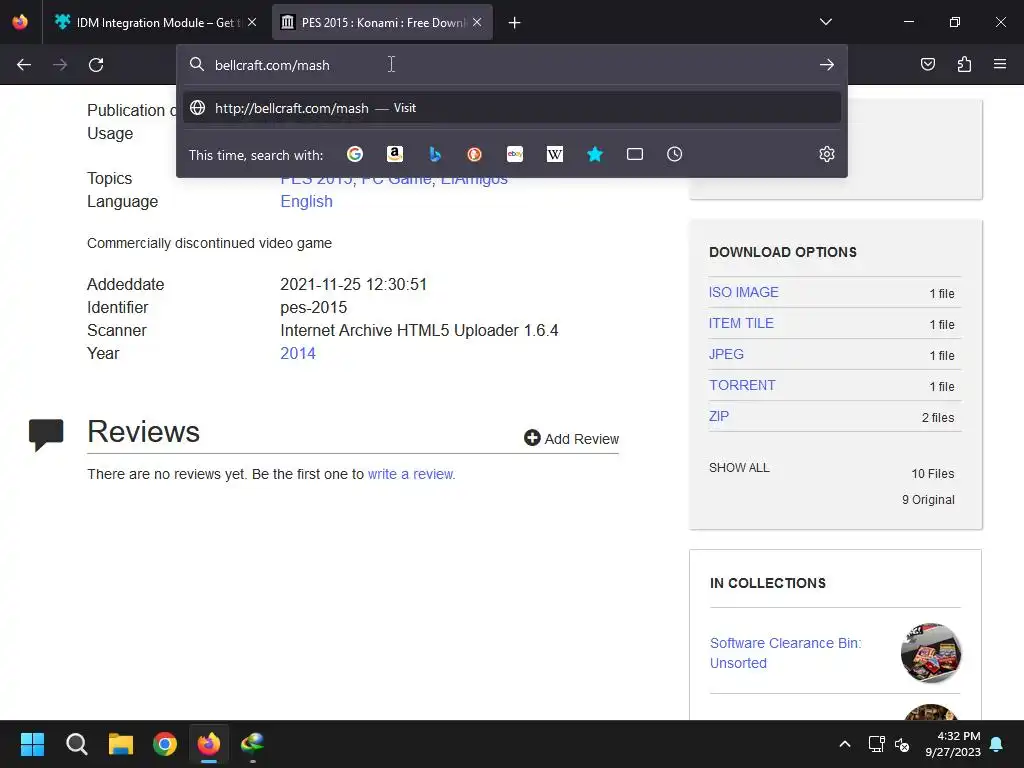The height and width of the screenshot is (768, 1024).
Task: Open the Extensions puzzle icon
Action: coord(964,64)
